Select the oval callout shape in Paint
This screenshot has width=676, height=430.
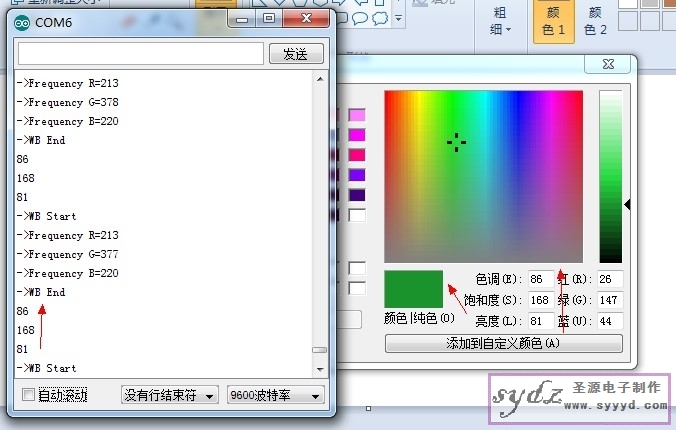tap(360, 18)
